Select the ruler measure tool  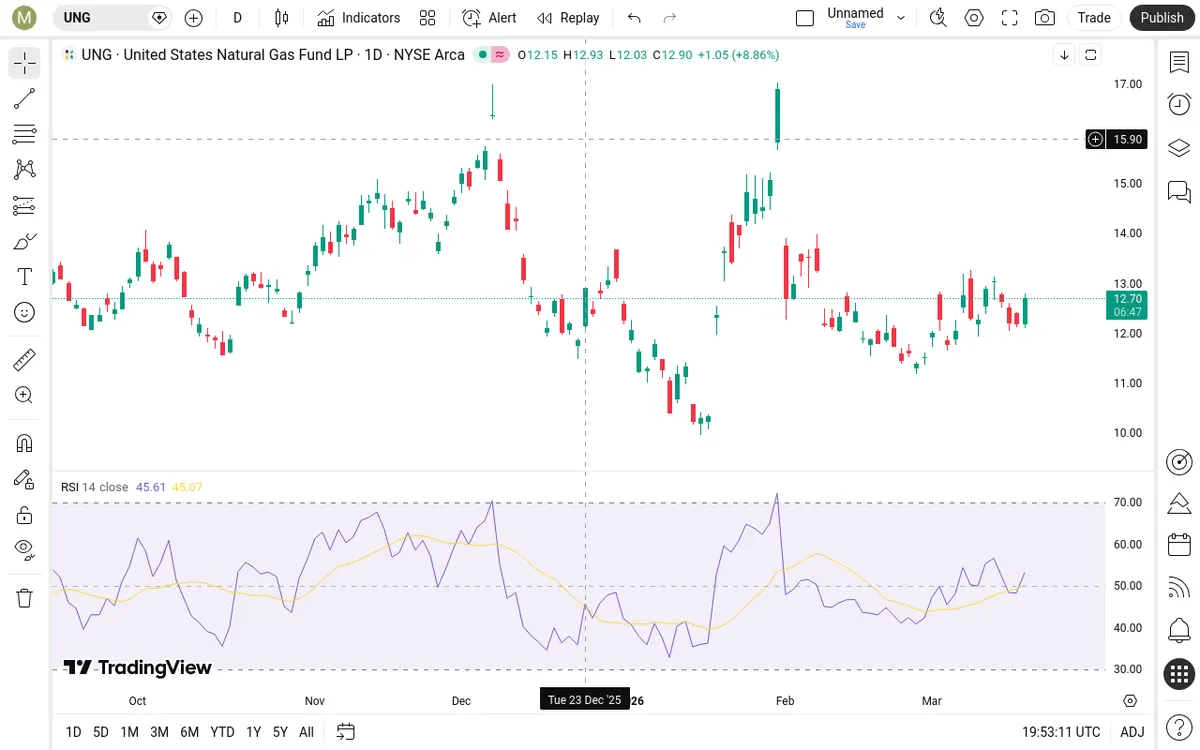pos(25,359)
